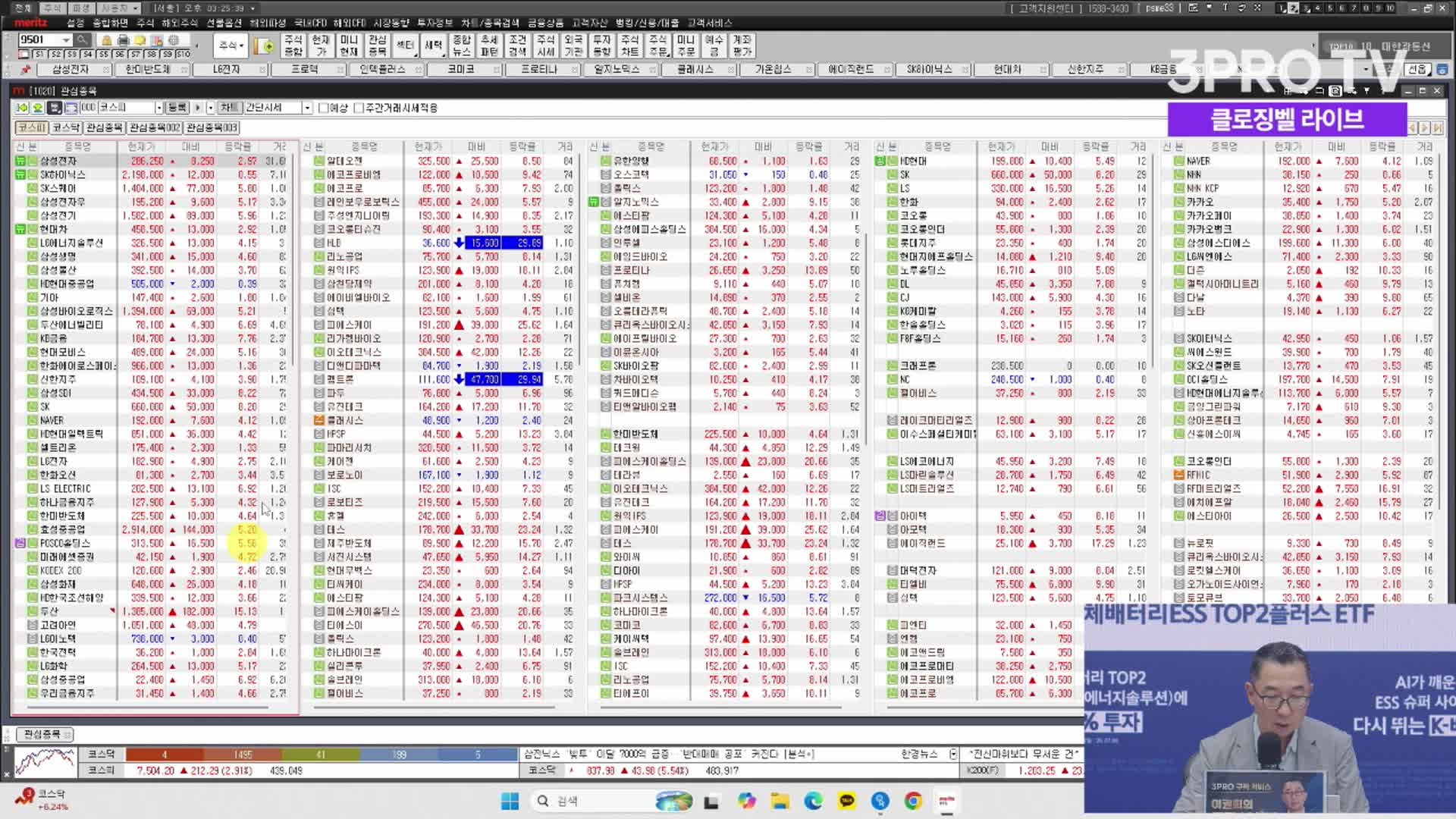The height and width of the screenshot is (819, 1456).
Task: Open the 주식종합 toolbar button
Action: coord(293,45)
